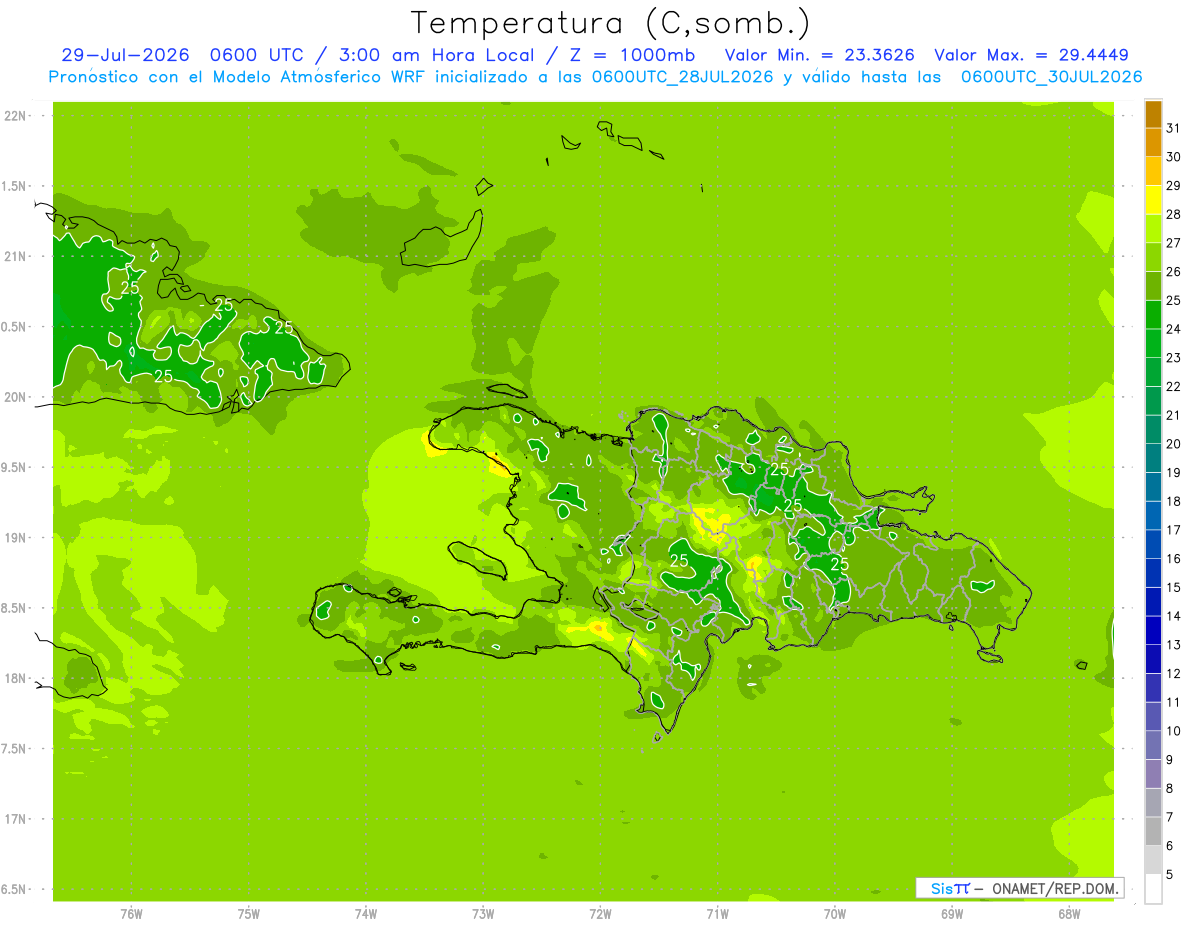Select the dark blue swatch between 12 and 13
Viewport: 1200px width, 927px height.
tap(1153, 660)
